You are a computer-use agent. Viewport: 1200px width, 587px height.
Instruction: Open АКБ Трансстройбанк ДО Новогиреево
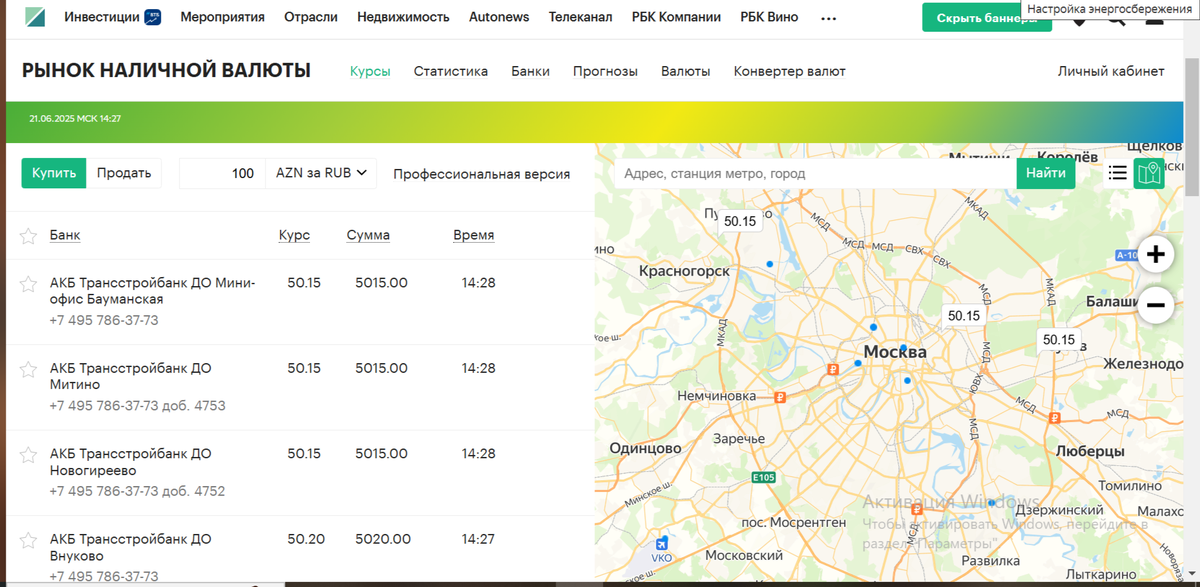[131, 462]
